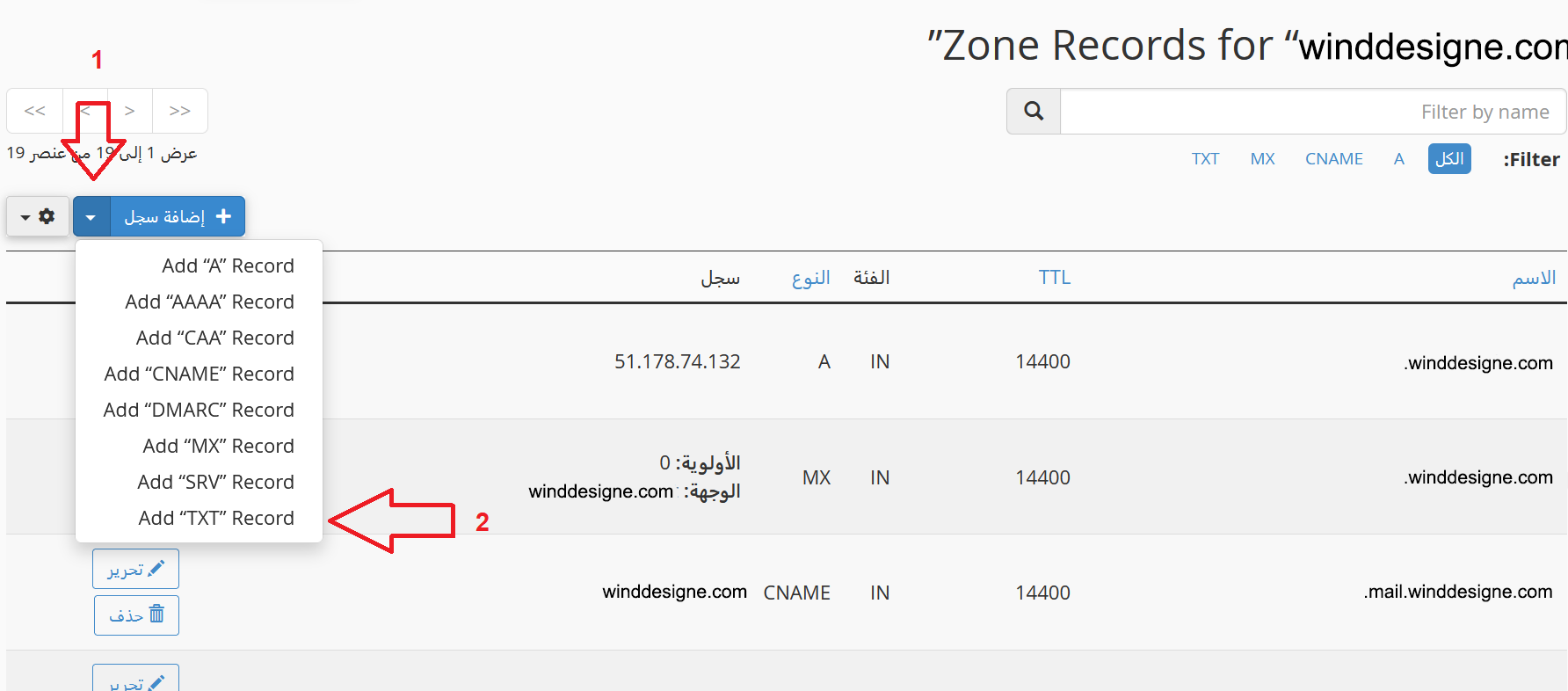The width and height of the screenshot is (1568, 691).
Task: Go to the first page (<<)
Action: tap(35, 111)
